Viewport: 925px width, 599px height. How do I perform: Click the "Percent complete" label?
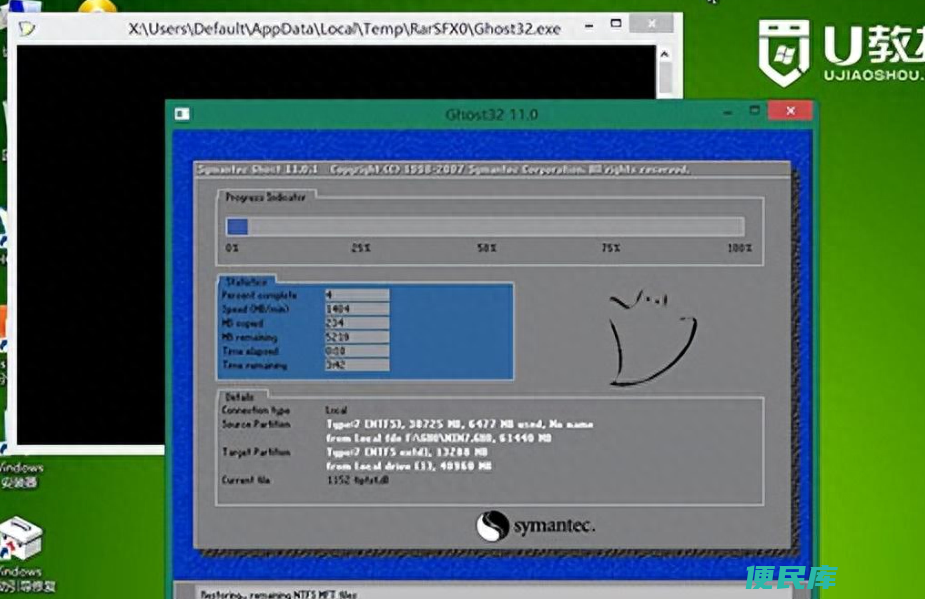[x=260, y=295]
